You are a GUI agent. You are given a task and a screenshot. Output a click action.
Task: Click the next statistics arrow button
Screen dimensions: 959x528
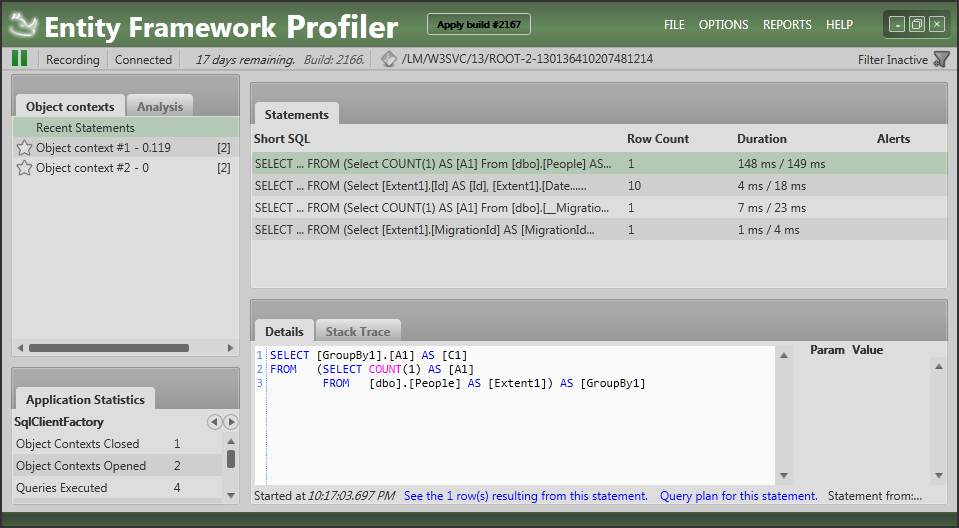pyautogui.click(x=231, y=422)
